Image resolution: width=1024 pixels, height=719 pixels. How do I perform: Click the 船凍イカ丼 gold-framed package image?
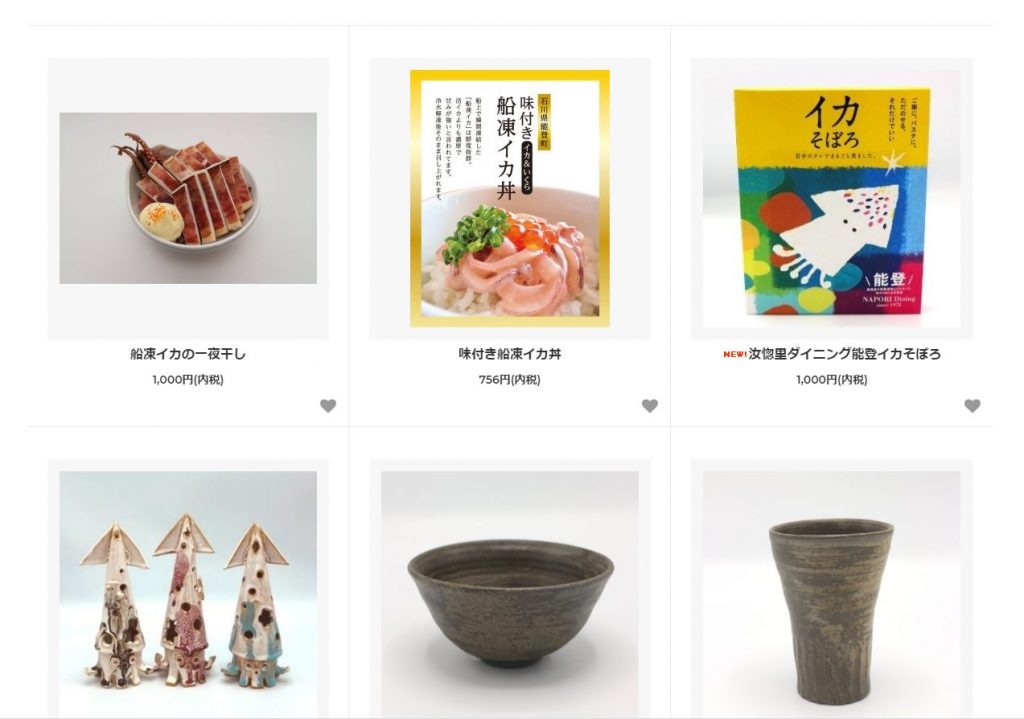coord(510,198)
